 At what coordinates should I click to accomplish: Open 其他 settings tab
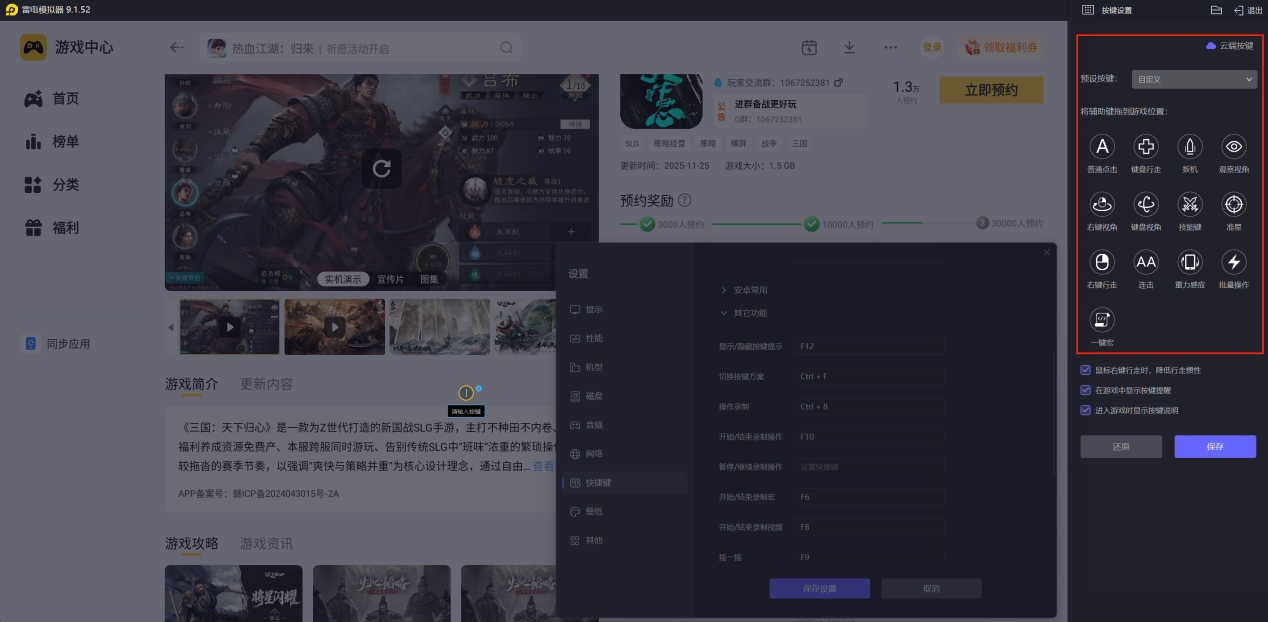pyautogui.click(x=624, y=540)
